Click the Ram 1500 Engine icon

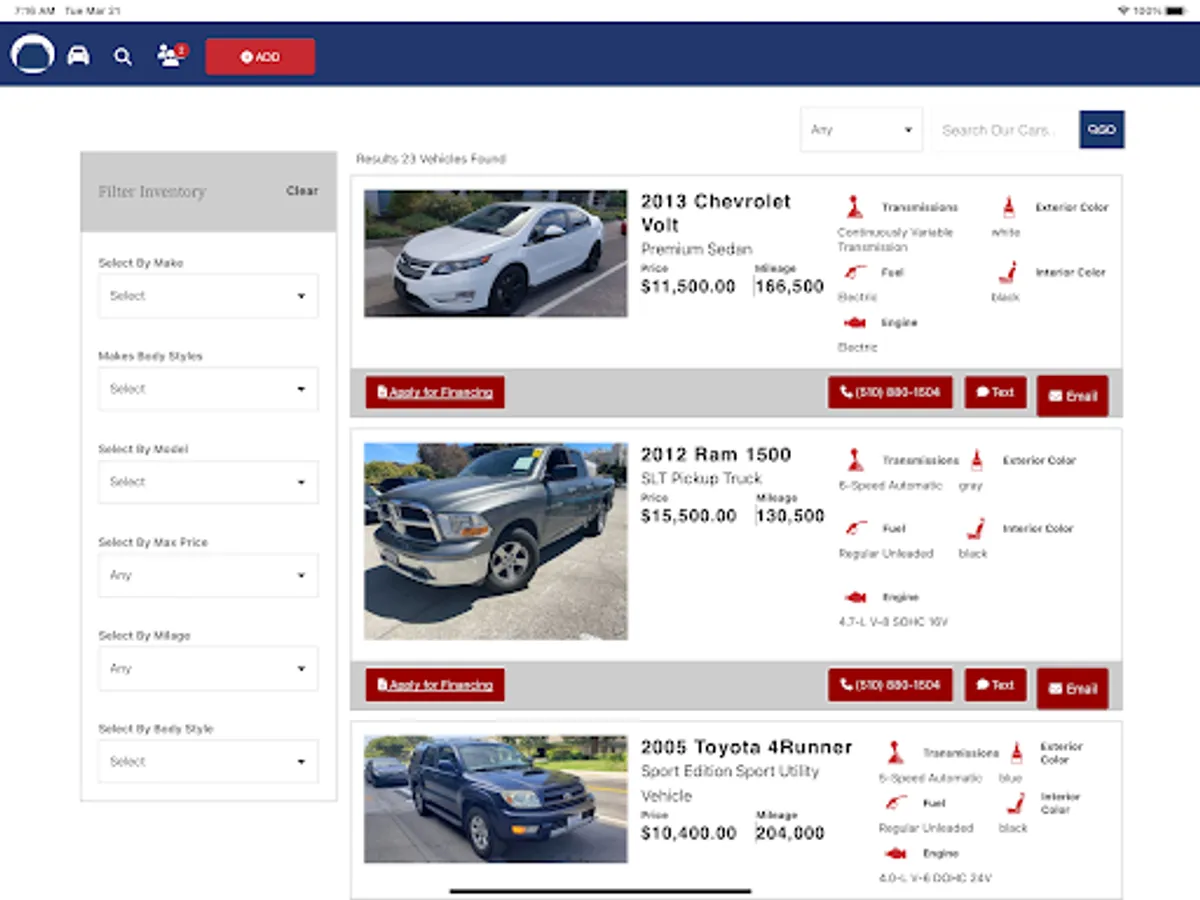855,597
